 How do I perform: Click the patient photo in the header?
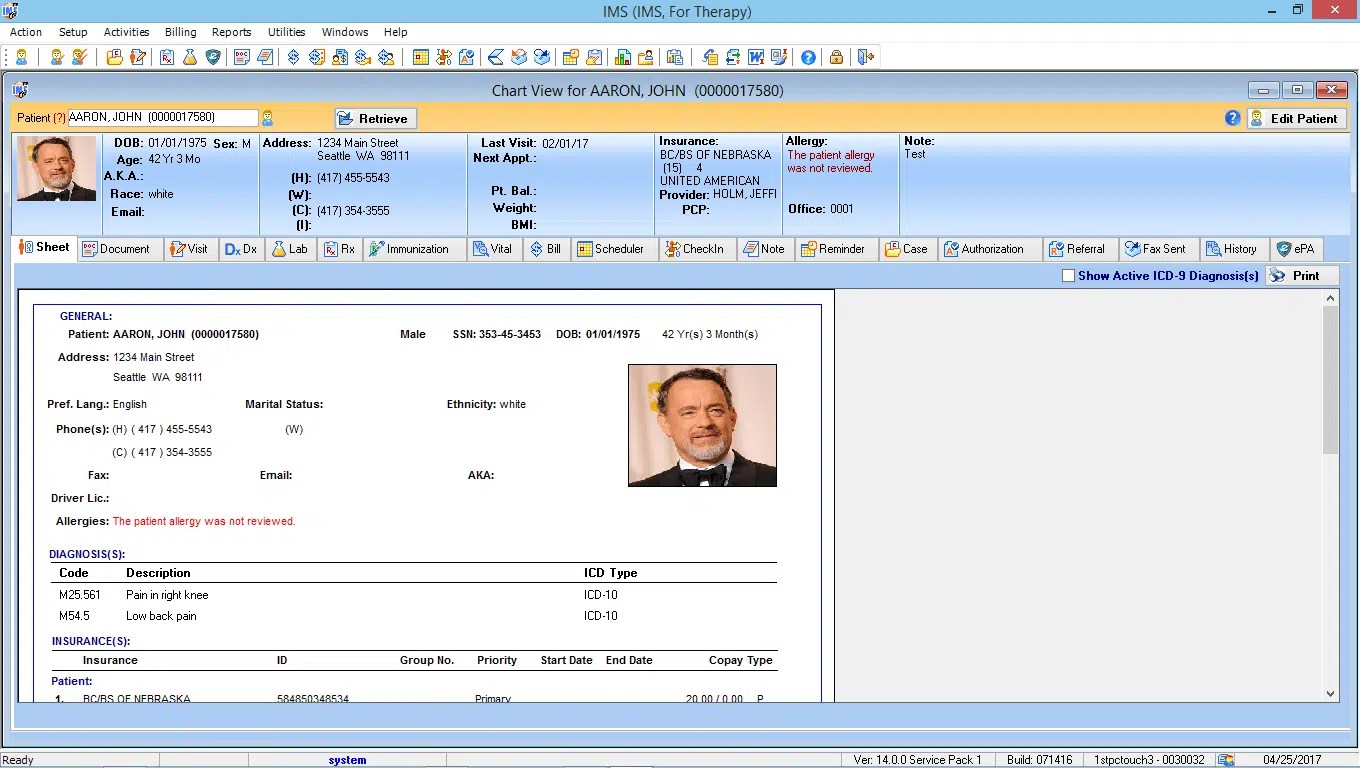(x=57, y=169)
